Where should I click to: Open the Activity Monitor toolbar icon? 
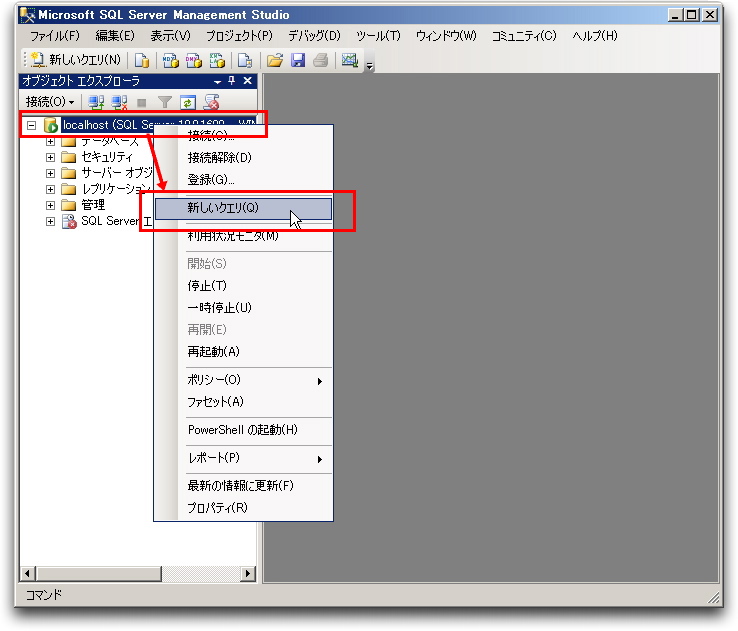(x=350, y=60)
